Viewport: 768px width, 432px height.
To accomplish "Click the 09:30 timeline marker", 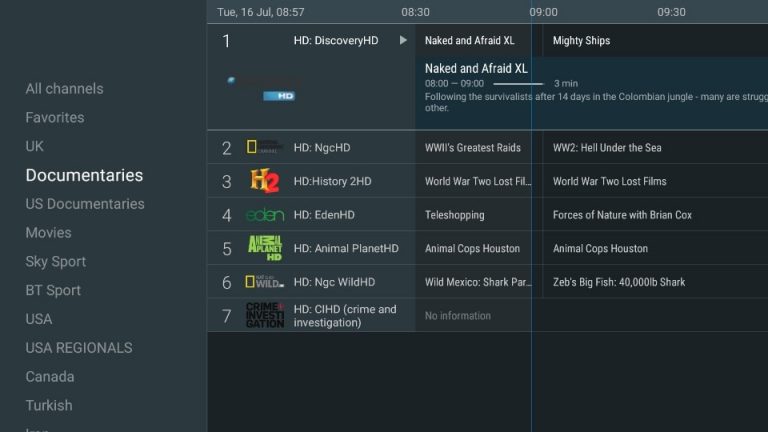I will 671,12.
